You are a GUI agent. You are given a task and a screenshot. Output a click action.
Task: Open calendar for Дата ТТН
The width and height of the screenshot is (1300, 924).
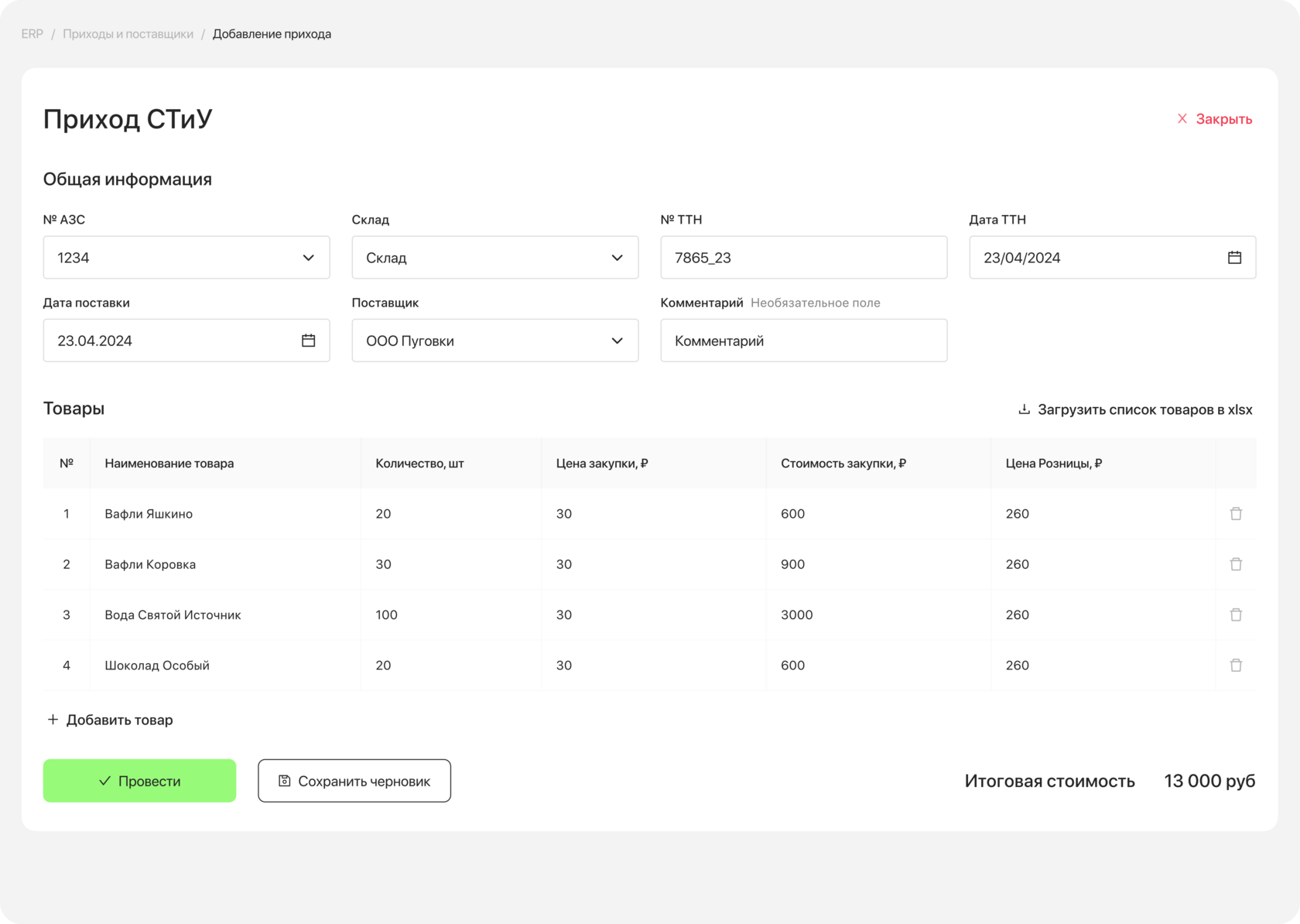[x=1234, y=258]
